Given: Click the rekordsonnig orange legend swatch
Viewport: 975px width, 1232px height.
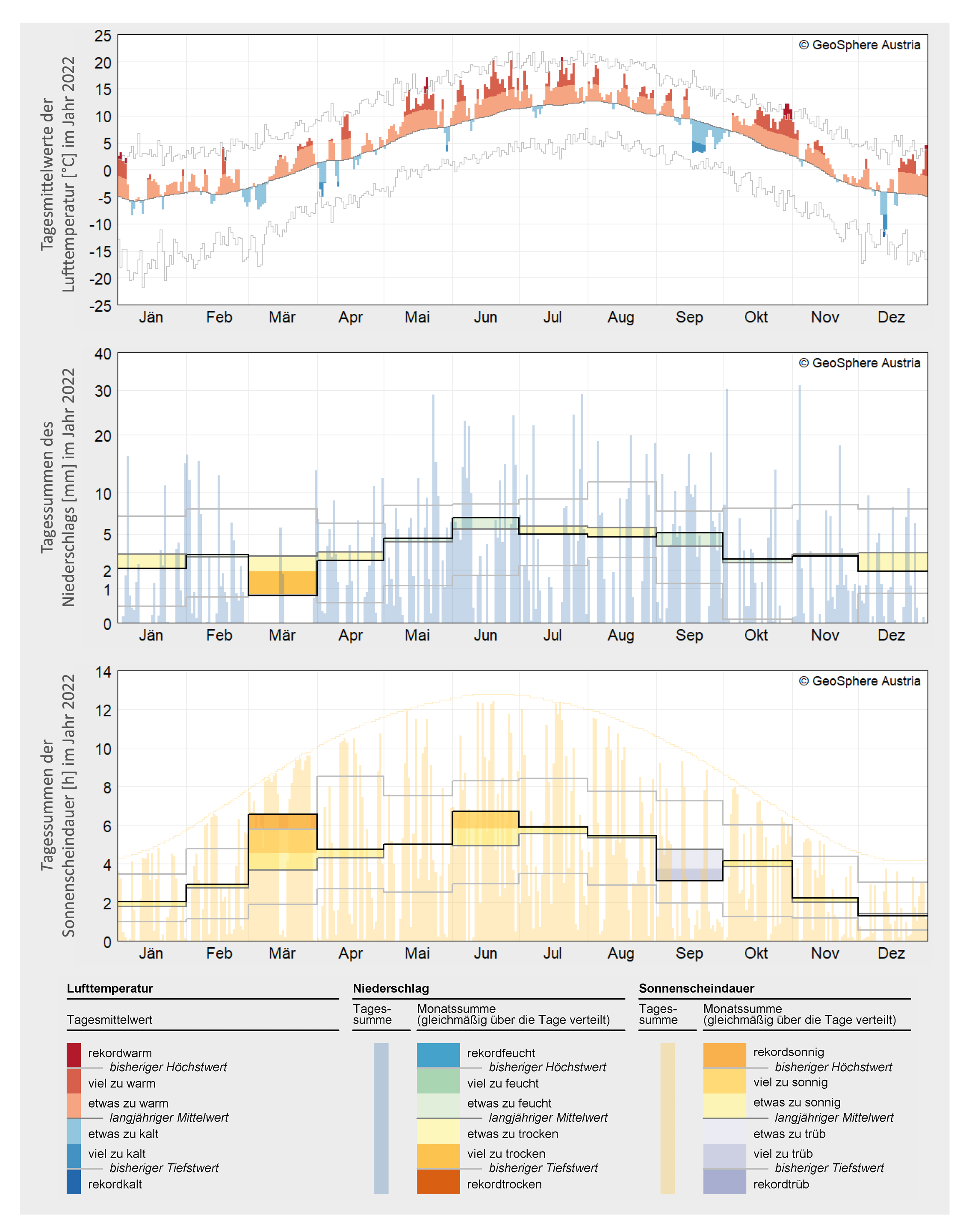Looking at the screenshot, I should coord(724,1055).
